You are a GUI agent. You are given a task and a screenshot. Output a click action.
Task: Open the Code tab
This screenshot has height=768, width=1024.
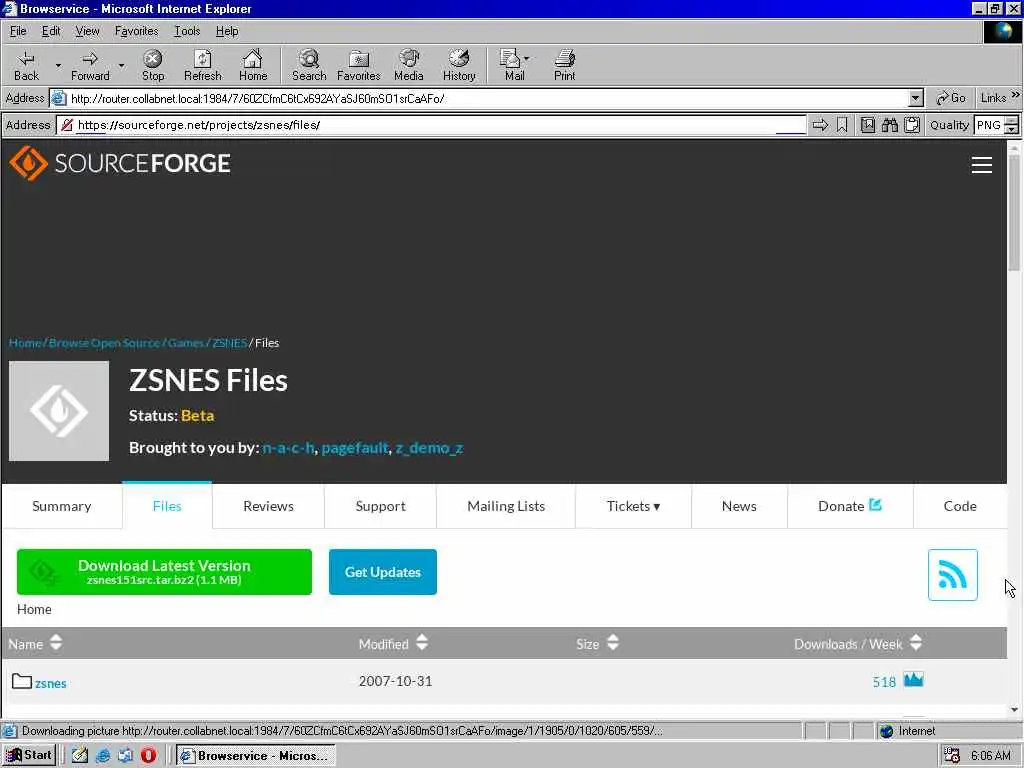coord(960,506)
